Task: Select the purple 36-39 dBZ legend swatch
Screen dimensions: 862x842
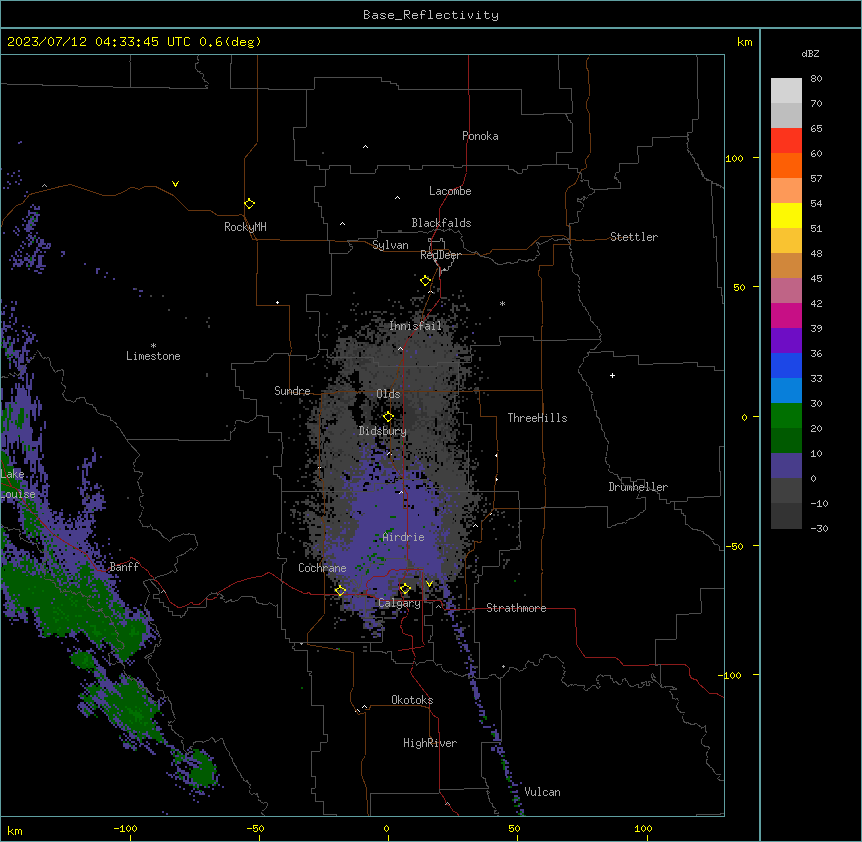Action: (x=786, y=341)
